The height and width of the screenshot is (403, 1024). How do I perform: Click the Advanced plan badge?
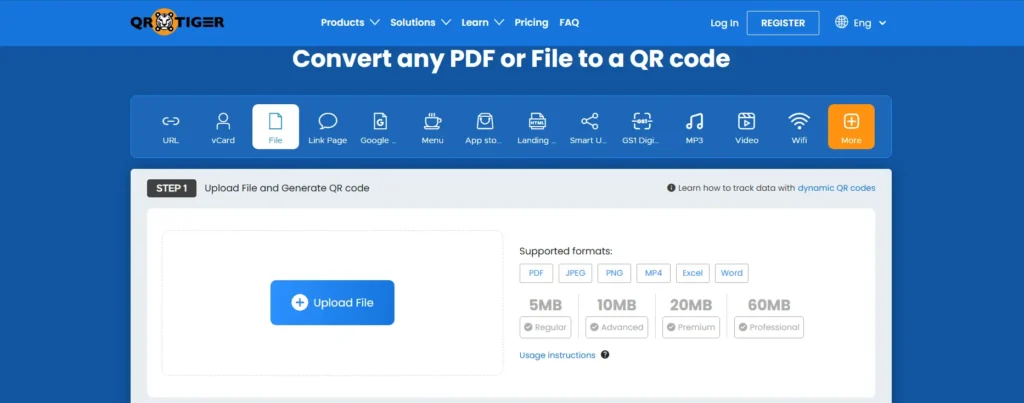pos(616,327)
